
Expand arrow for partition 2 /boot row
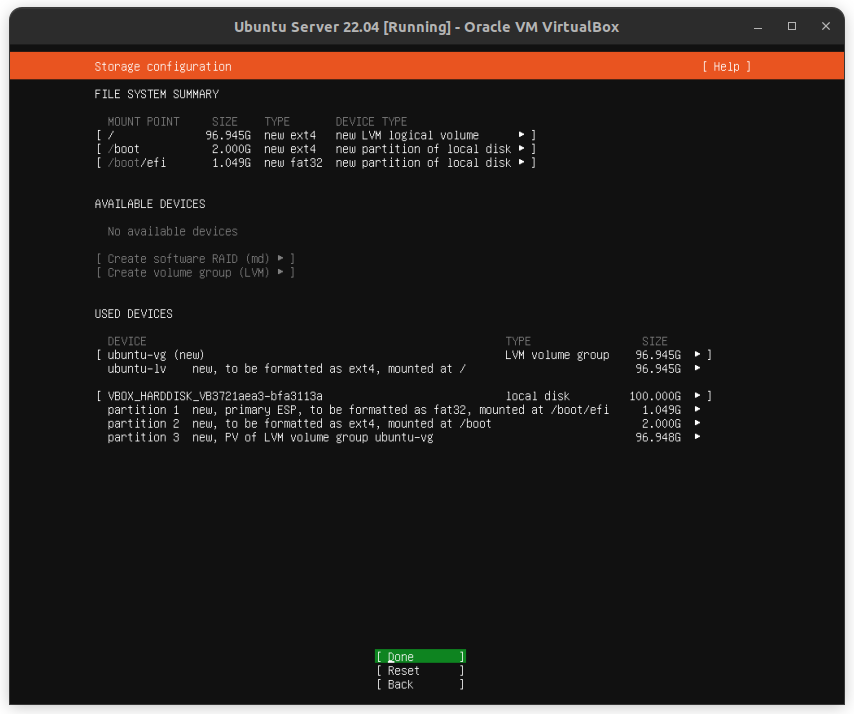pos(697,423)
